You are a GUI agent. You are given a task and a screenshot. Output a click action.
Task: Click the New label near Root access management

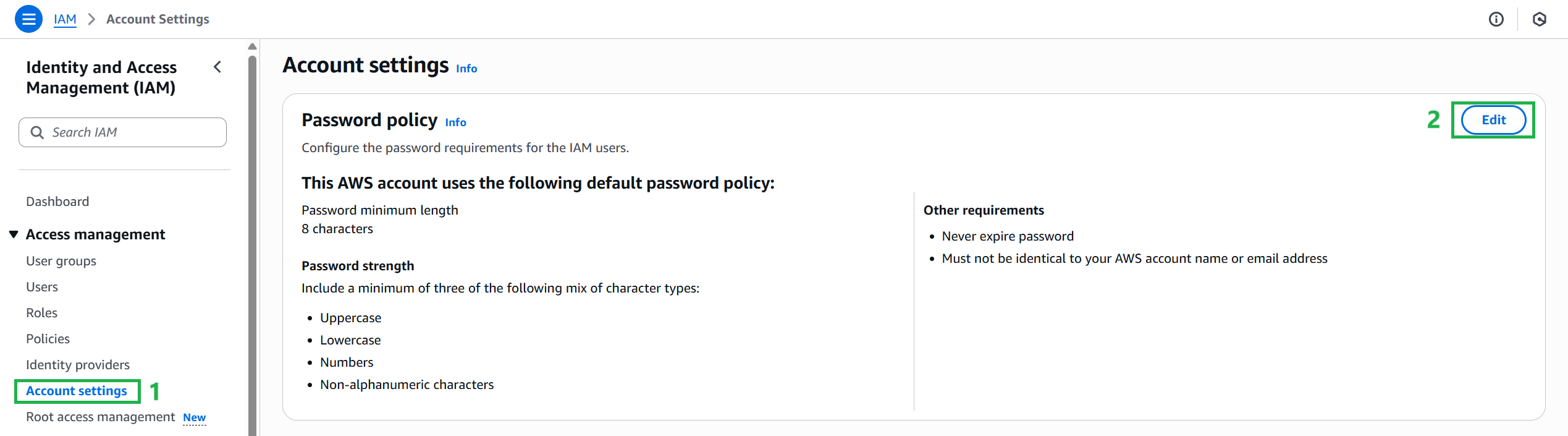194,417
